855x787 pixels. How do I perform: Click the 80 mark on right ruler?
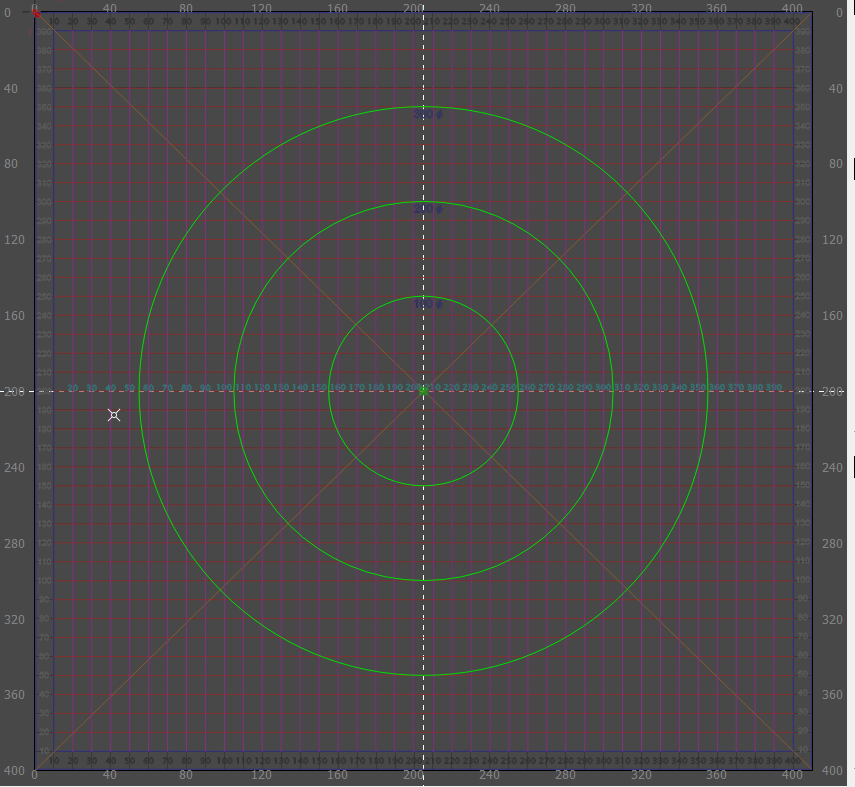tap(835, 164)
